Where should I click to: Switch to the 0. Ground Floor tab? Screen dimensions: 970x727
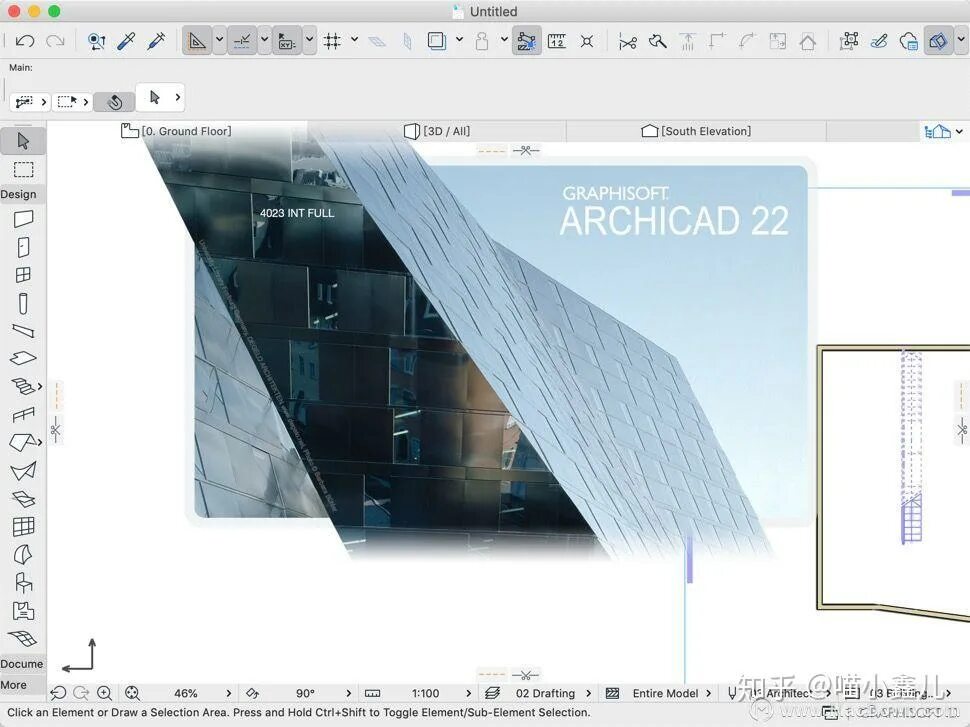177,131
